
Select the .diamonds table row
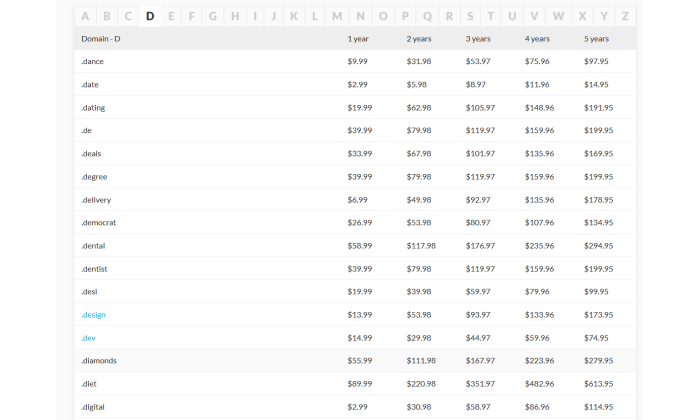point(355,361)
